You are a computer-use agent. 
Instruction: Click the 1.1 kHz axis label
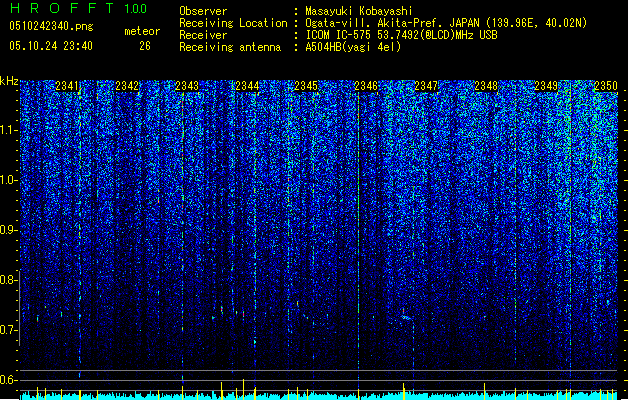pos(9,131)
